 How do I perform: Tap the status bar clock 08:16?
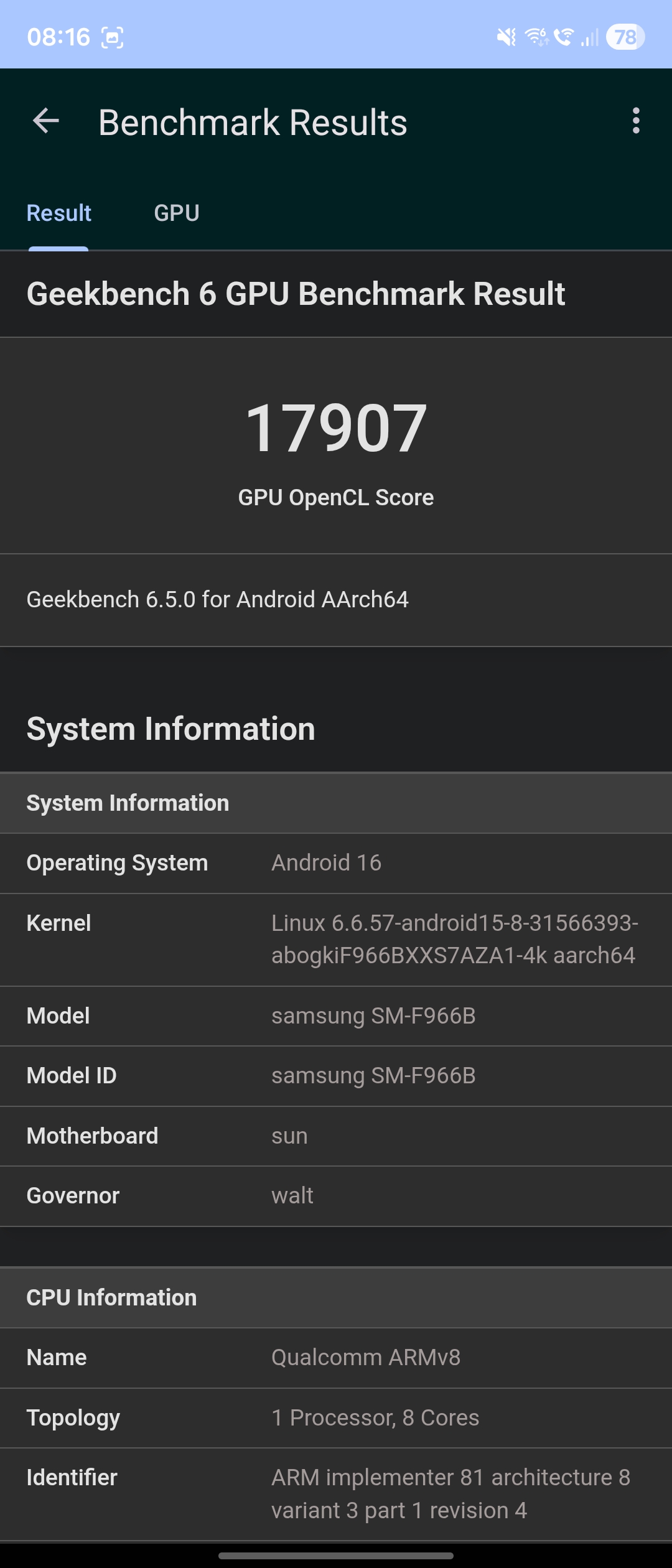[x=58, y=37]
